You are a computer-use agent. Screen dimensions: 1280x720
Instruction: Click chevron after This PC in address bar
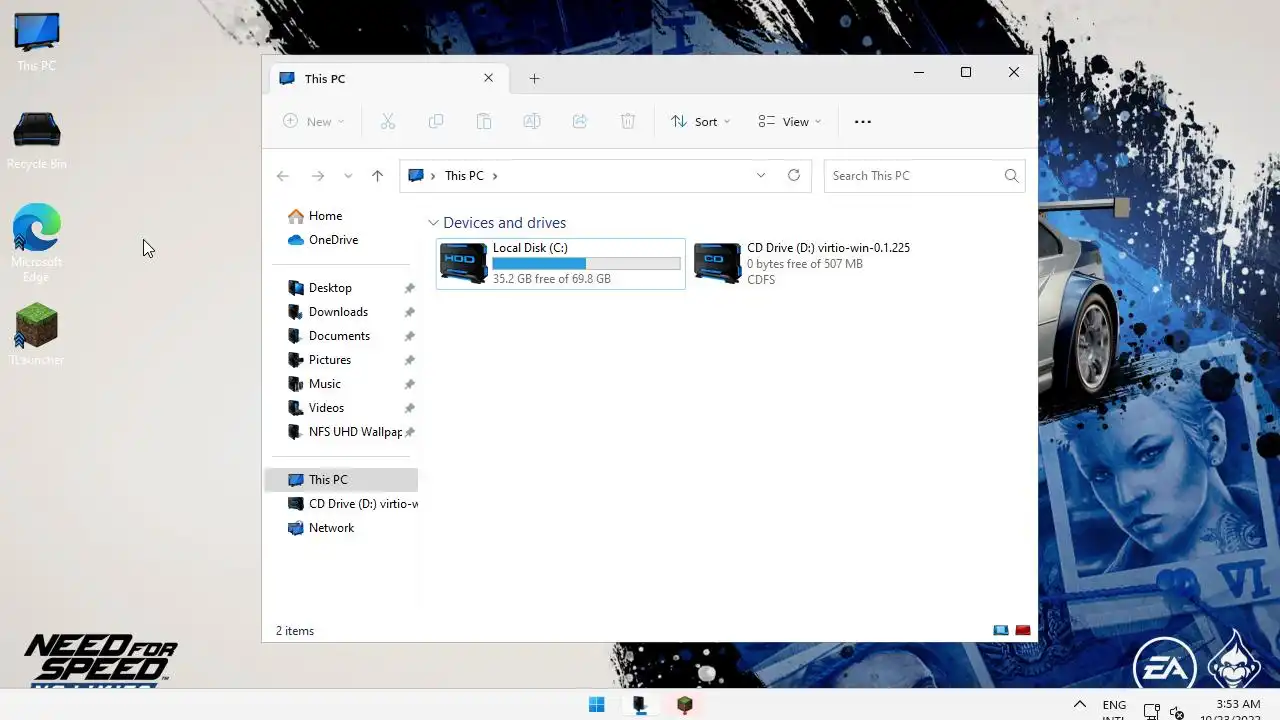pyautogui.click(x=495, y=176)
